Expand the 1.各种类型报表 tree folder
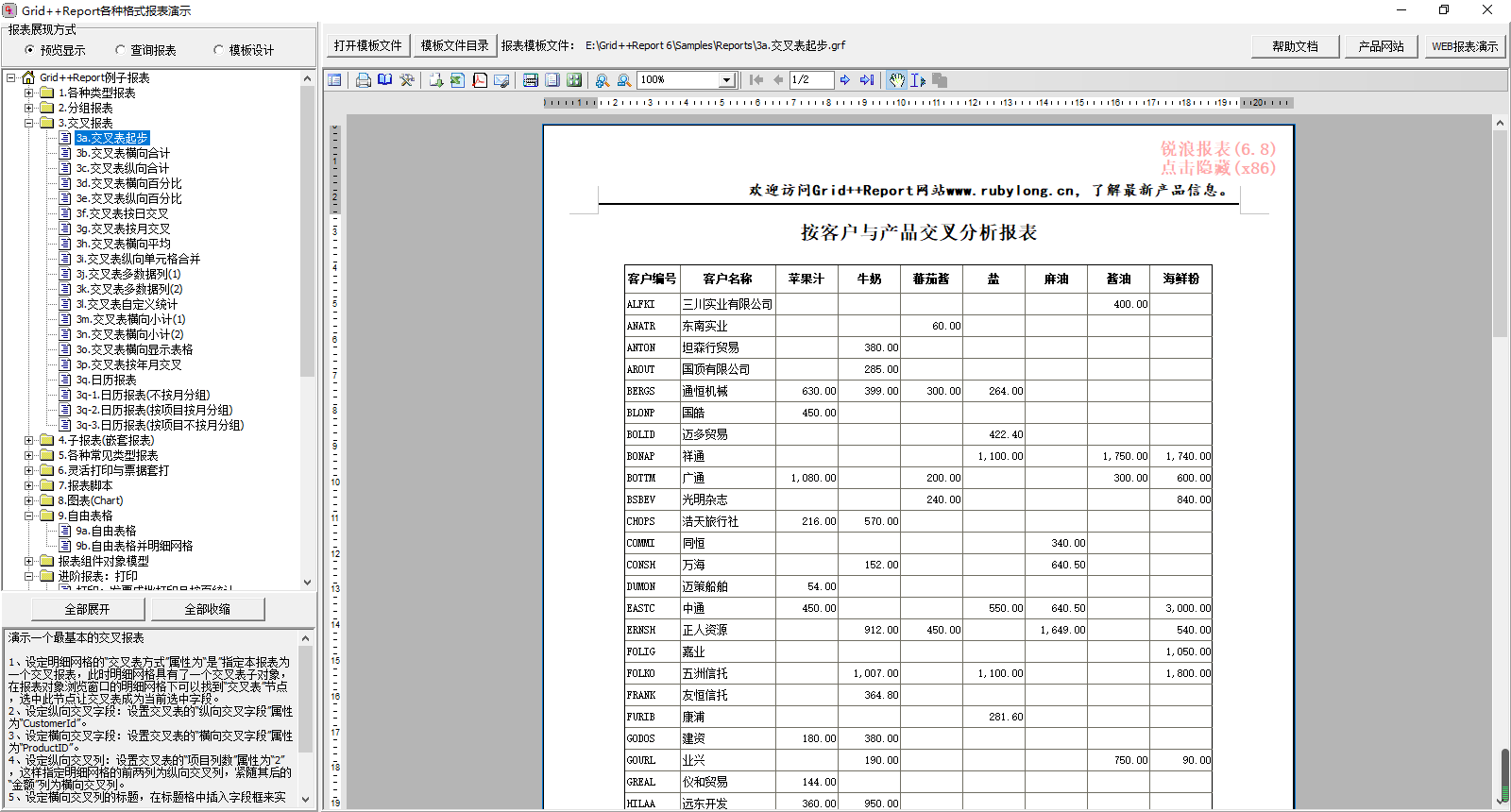Image resolution: width=1511 pixels, height=812 pixels. [x=28, y=93]
